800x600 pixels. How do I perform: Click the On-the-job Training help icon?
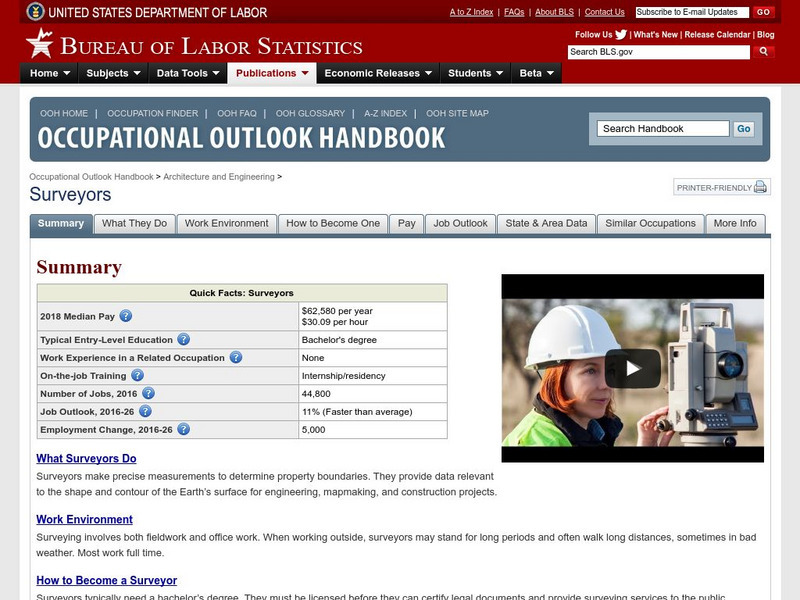[x=137, y=375]
